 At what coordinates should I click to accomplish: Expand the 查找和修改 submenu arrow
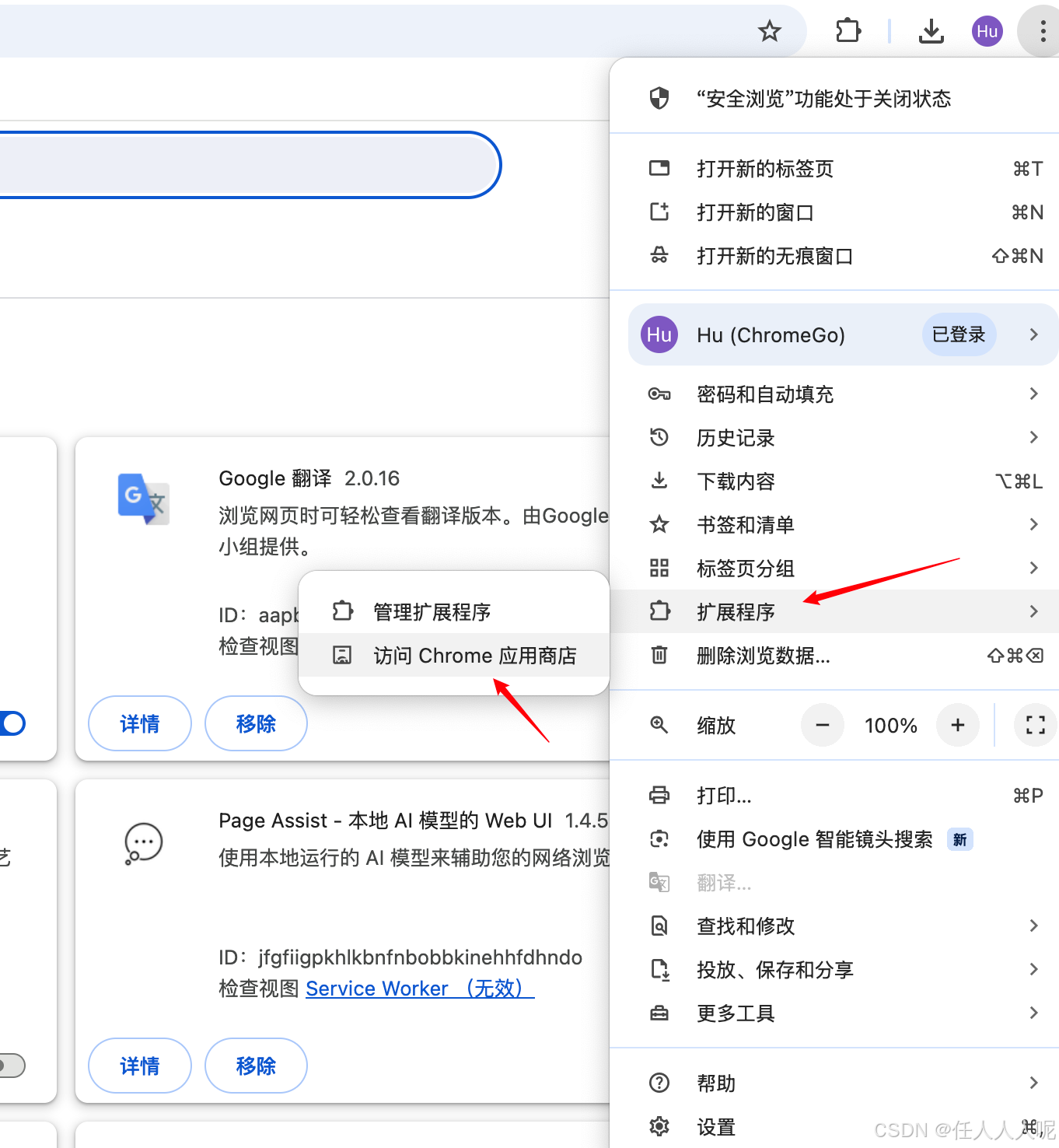click(1033, 926)
